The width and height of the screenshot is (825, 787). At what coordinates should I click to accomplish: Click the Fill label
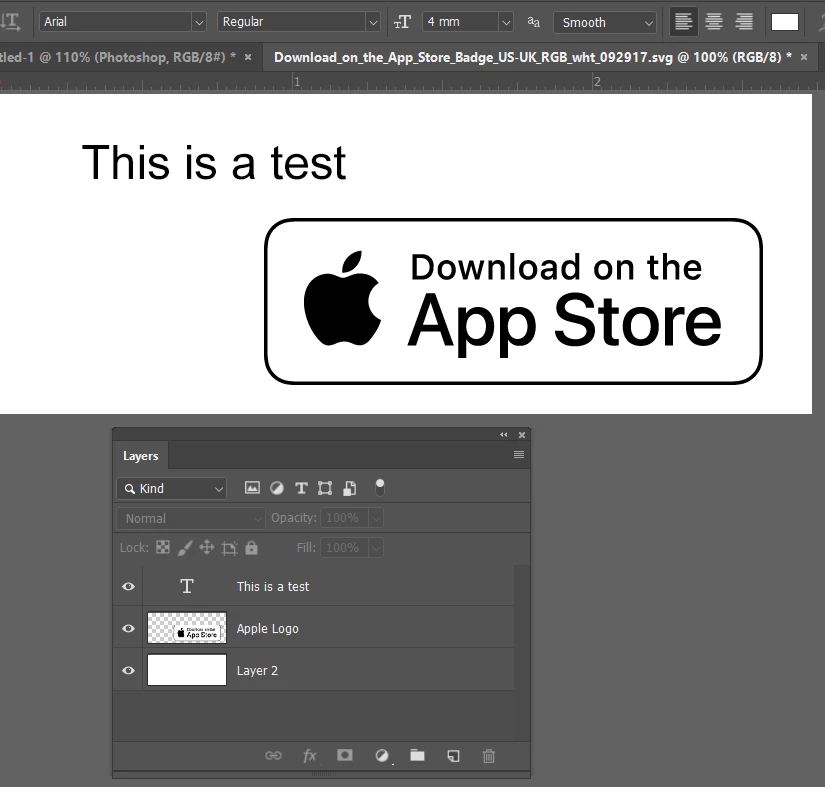[306, 548]
